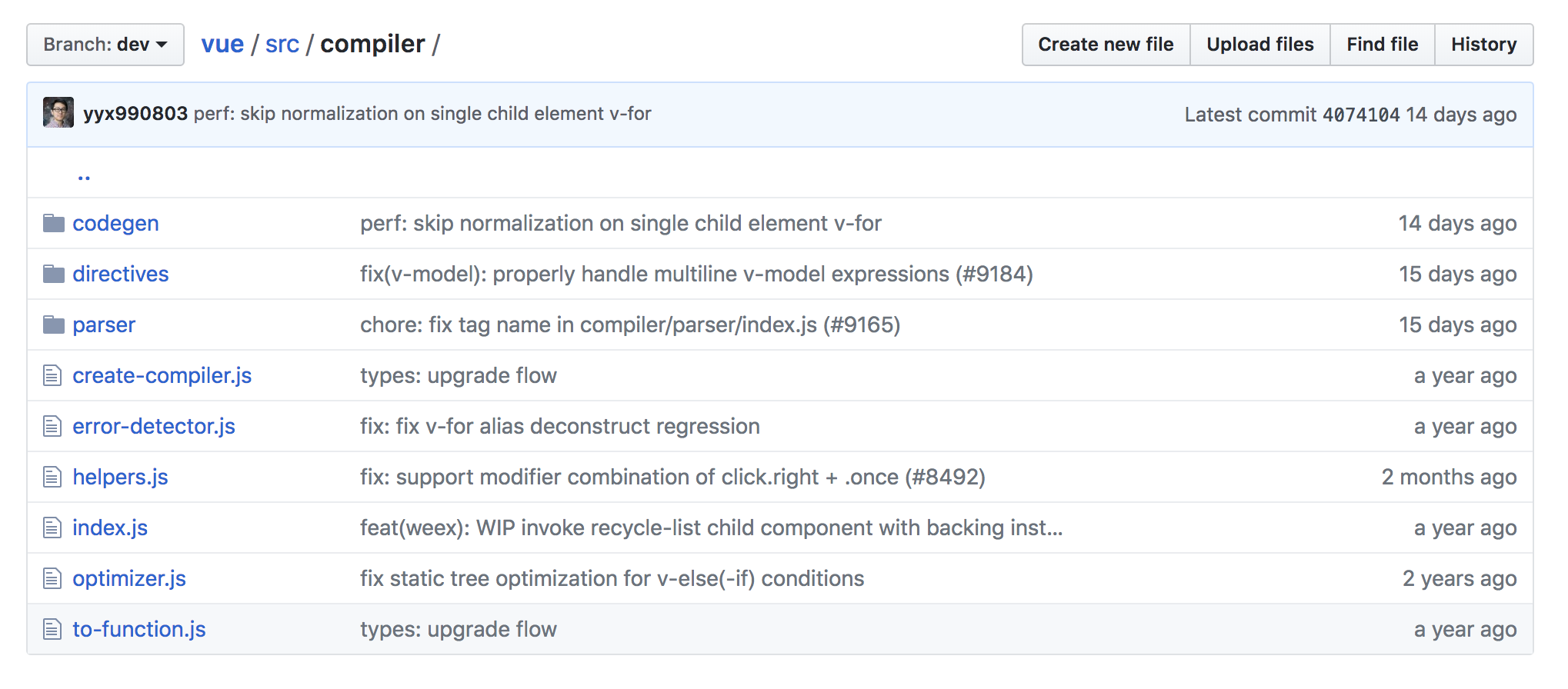Click the file icon beside error-detector.js
Screen dimensions: 1568x689
coord(52,427)
